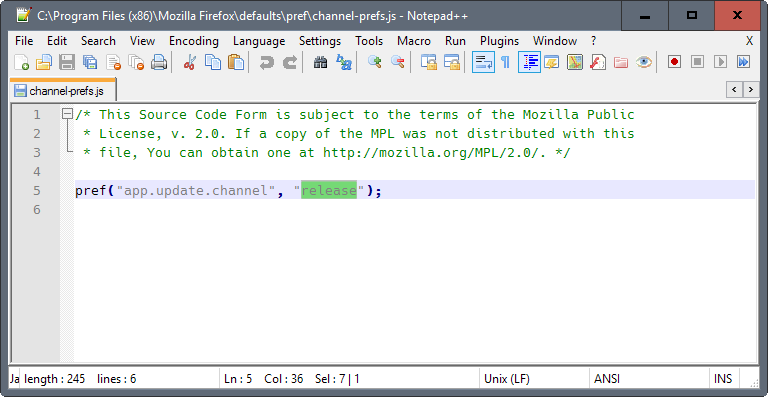Toggle synchronized horizontal scrolling
The height and width of the screenshot is (397, 768).
pyautogui.click(x=452, y=62)
